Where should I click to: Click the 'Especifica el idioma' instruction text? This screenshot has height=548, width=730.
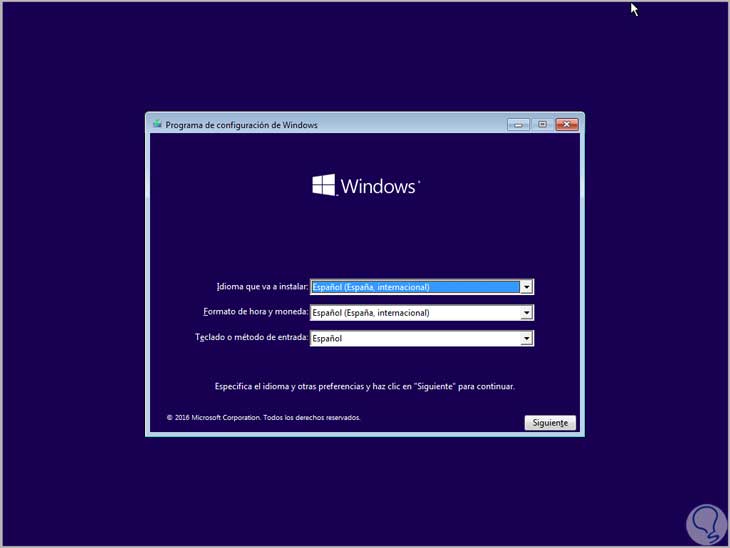365,386
